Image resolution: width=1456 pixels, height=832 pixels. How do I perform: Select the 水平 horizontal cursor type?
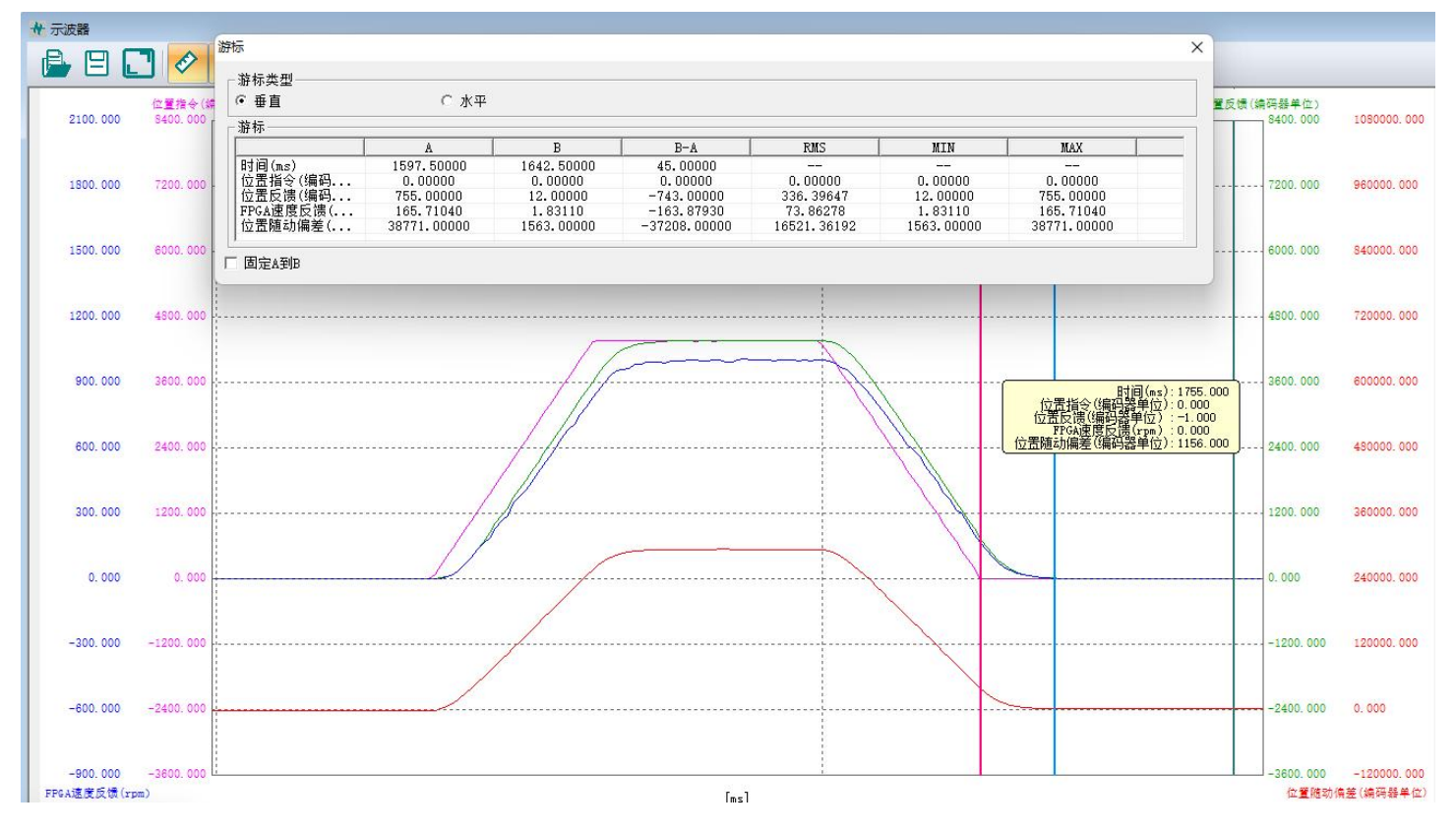(x=448, y=101)
